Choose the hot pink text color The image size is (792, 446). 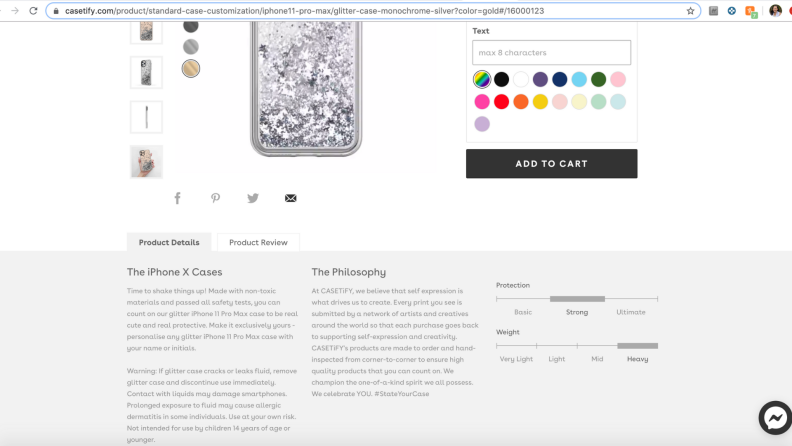(482, 102)
